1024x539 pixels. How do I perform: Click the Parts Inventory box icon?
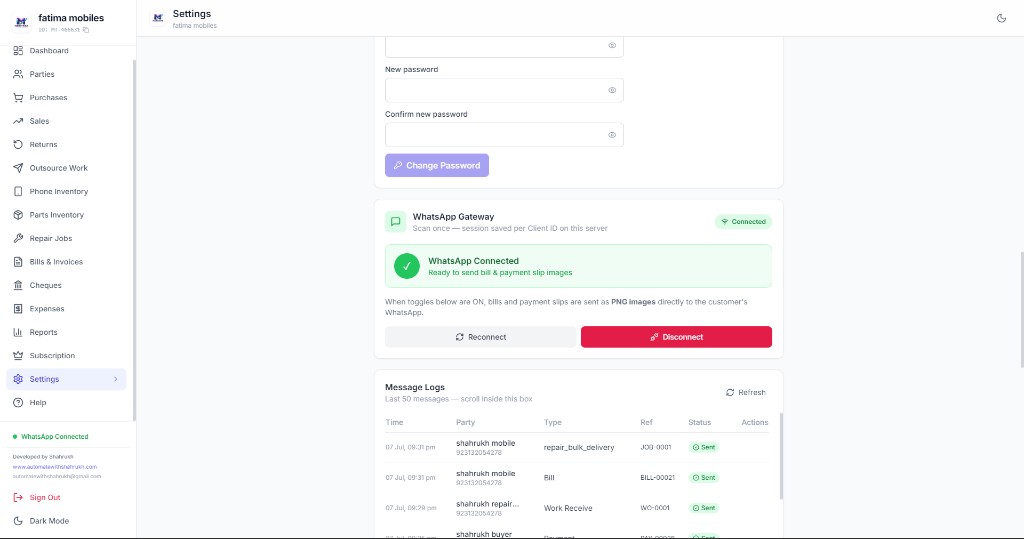(x=18, y=215)
